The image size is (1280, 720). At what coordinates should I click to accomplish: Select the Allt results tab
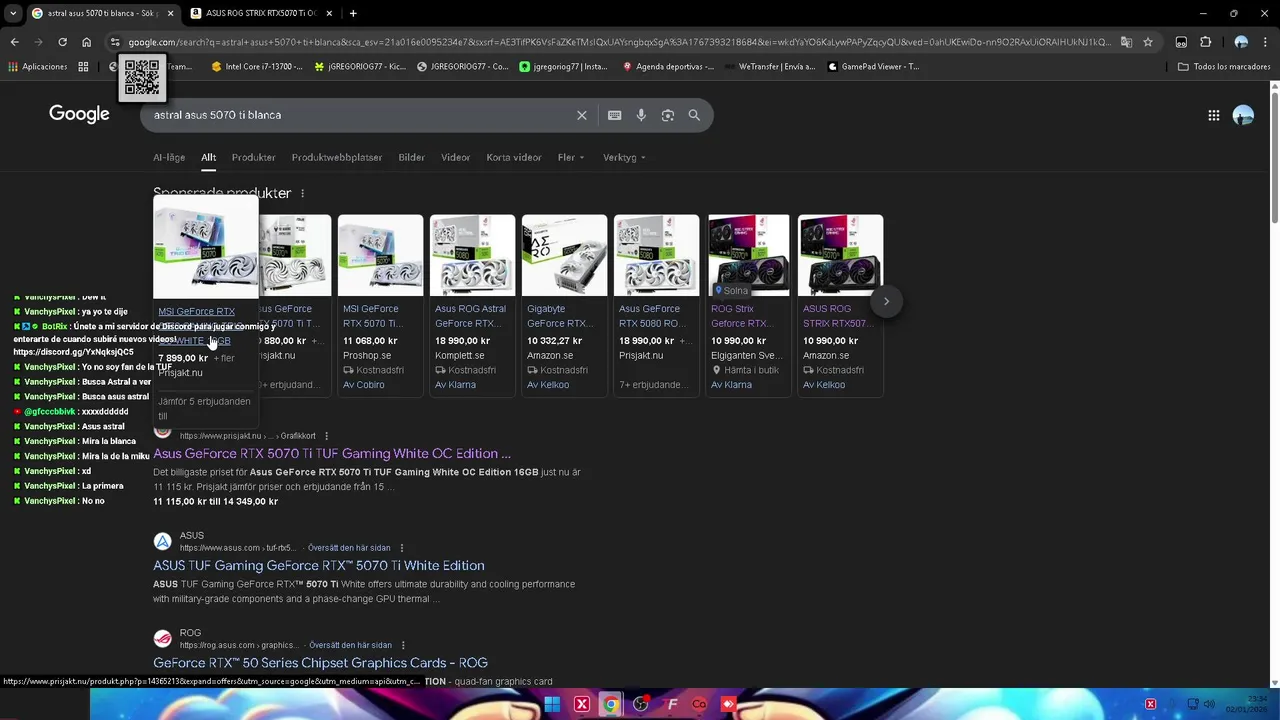[x=208, y=157]
